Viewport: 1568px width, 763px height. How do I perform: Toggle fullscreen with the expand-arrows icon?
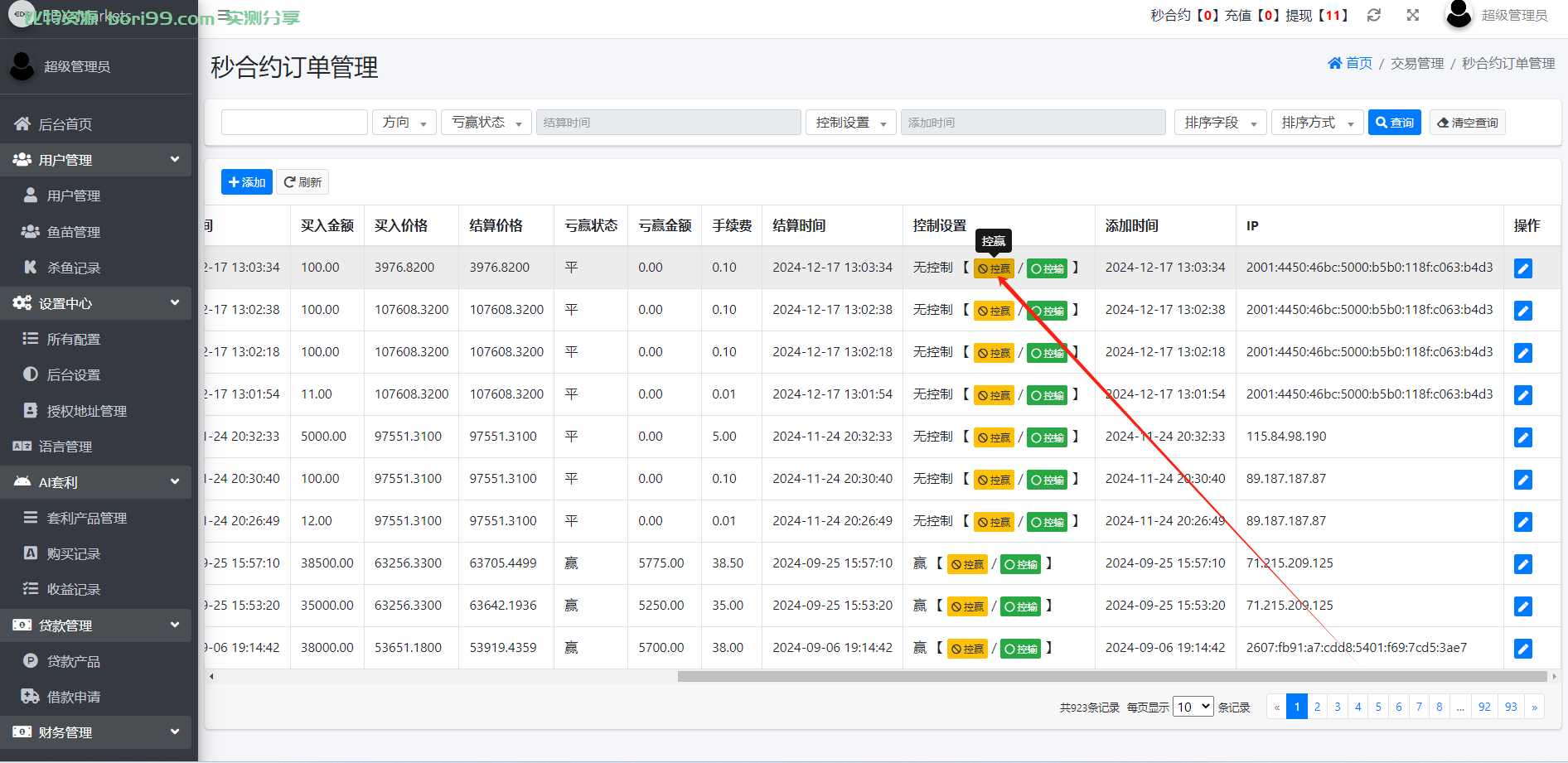click(x=1413, y=16)
